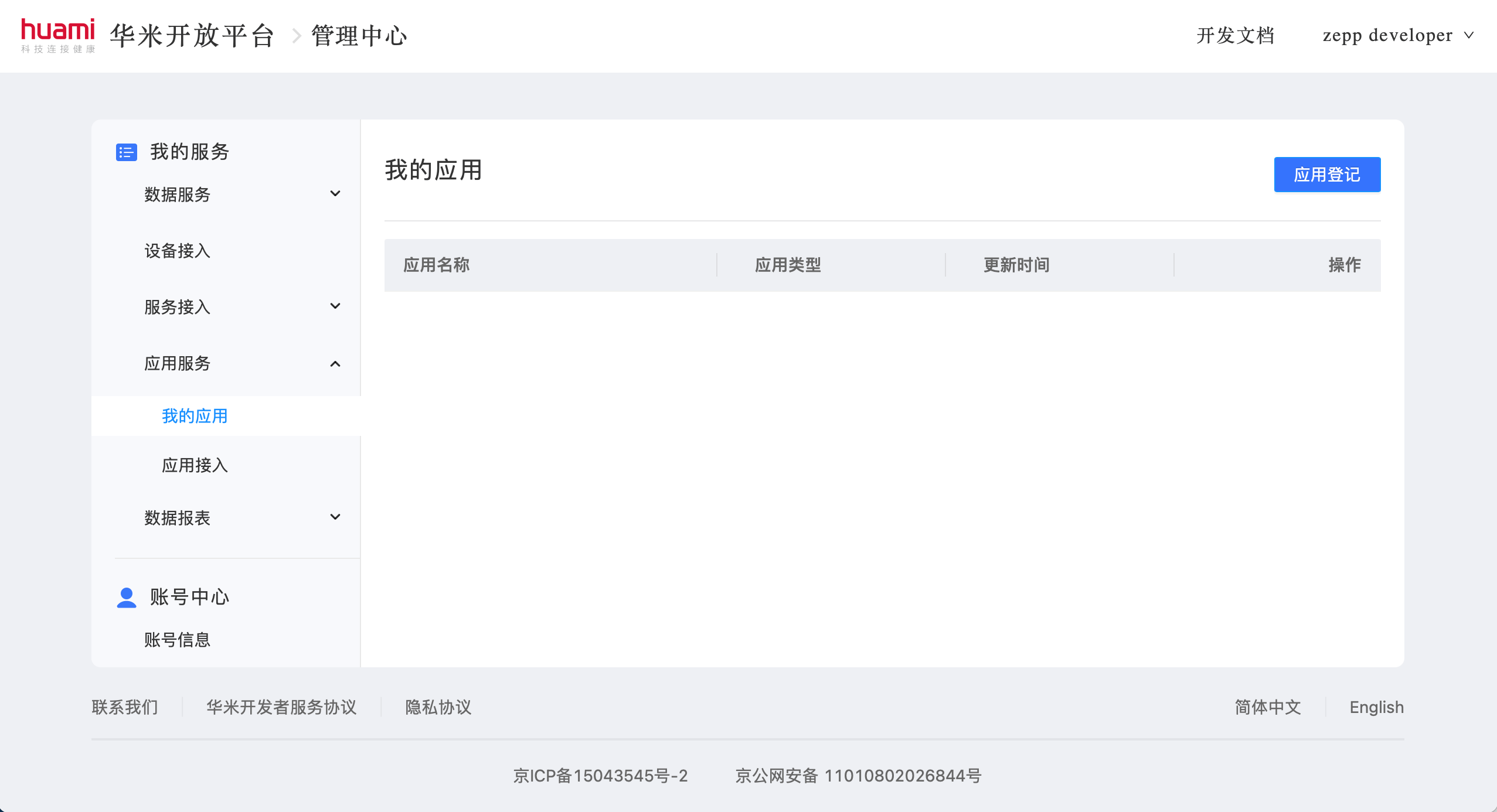Expand the 服务接入 chevron
Image resolution: width=1497 pixels, height=812 pixels.
coord(335,306)
